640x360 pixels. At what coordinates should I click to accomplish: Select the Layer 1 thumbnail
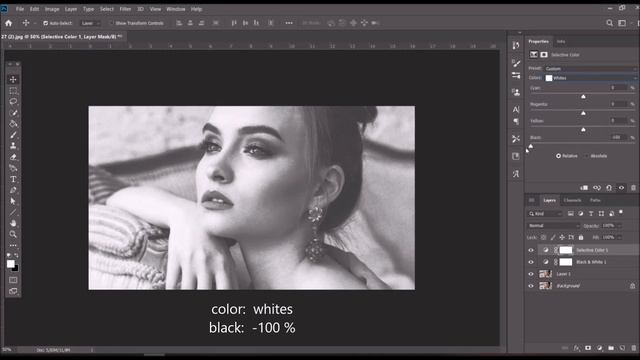point(545,274)
